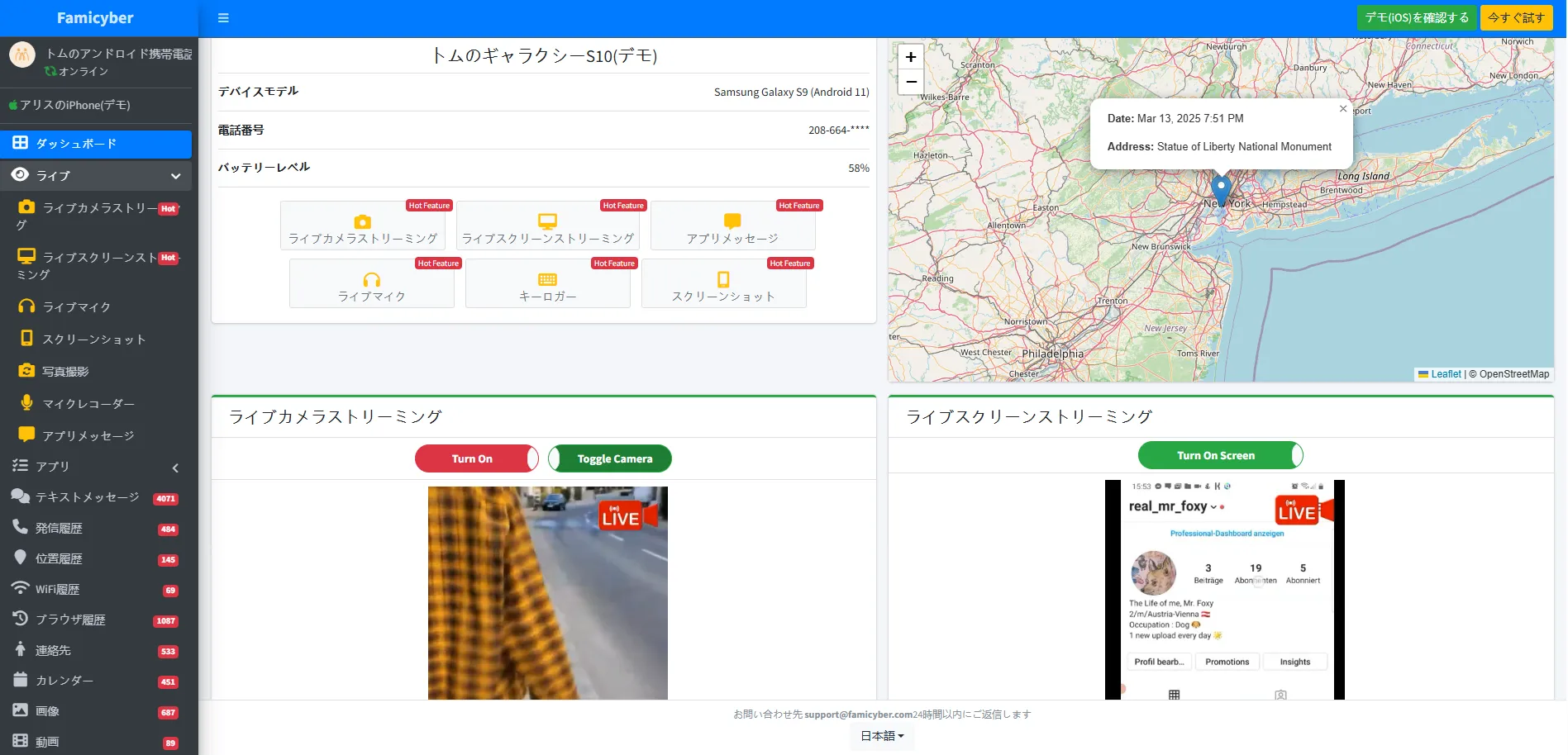Collapse the ライブ section chevron
The height and width of the screenshot is (755, 1568).
click(x=175, y=176)
